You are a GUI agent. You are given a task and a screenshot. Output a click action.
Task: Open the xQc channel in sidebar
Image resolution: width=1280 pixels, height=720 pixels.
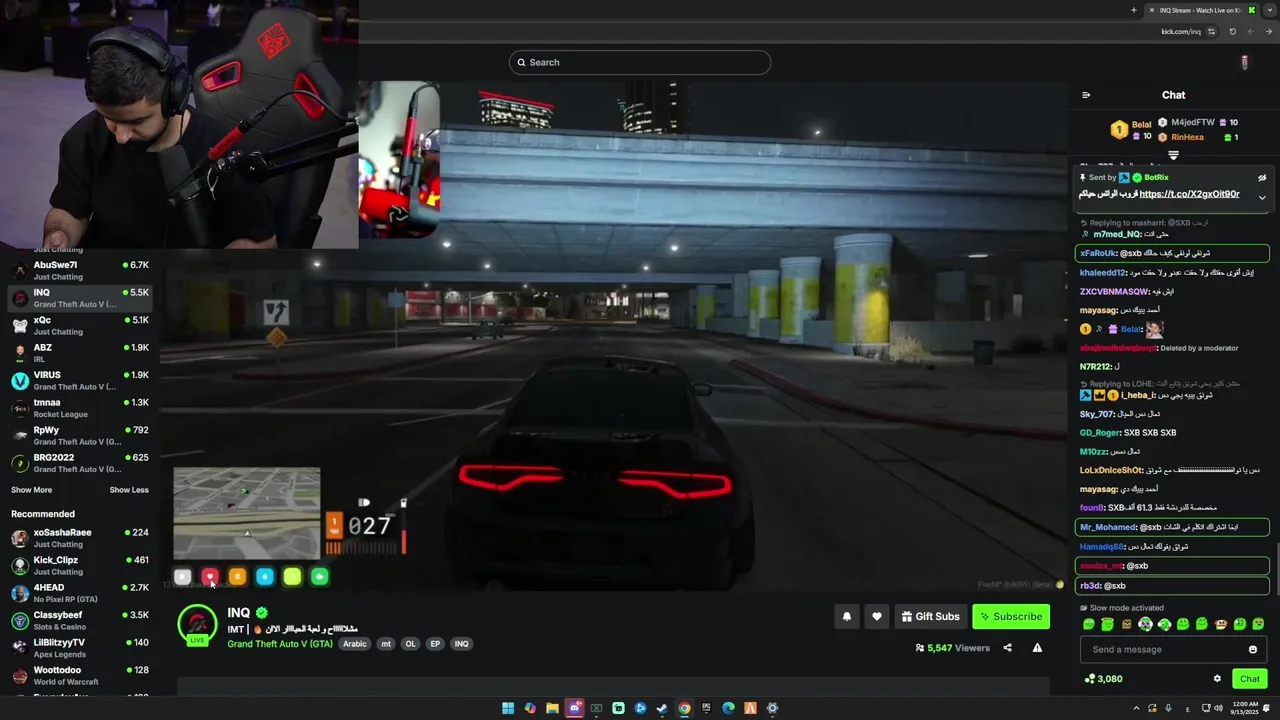80,325
